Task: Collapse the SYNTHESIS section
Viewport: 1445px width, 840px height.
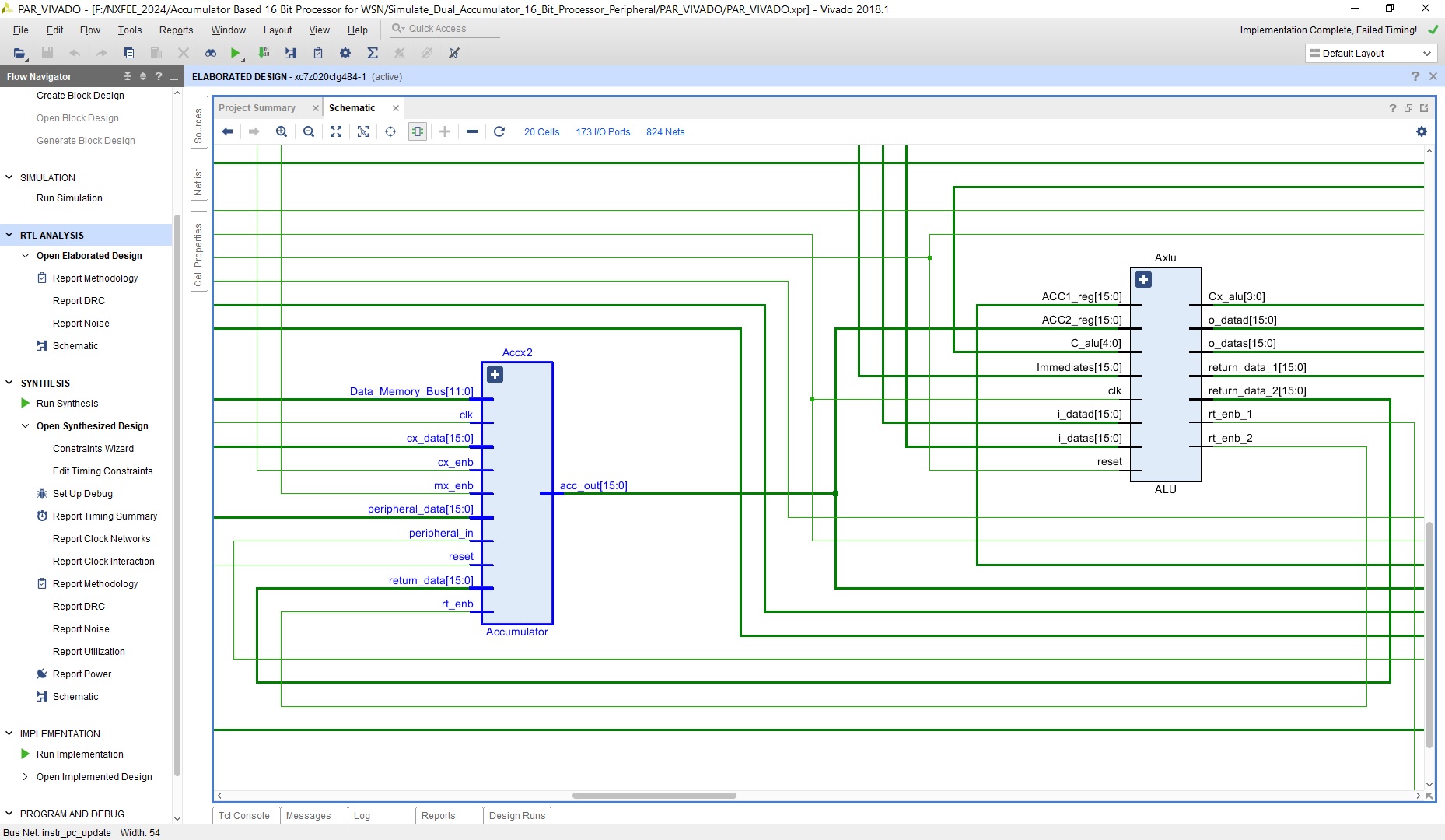Action: [9, 383]
